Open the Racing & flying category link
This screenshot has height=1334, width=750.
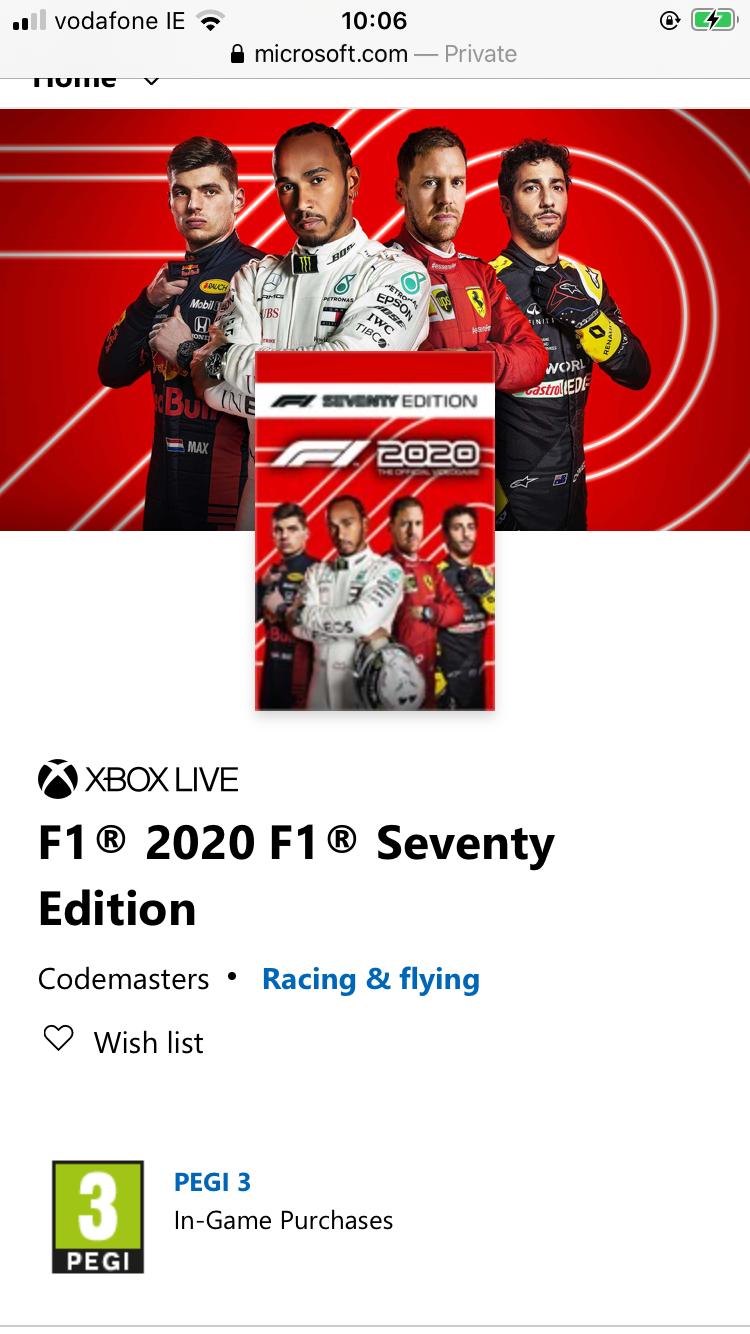371,979
